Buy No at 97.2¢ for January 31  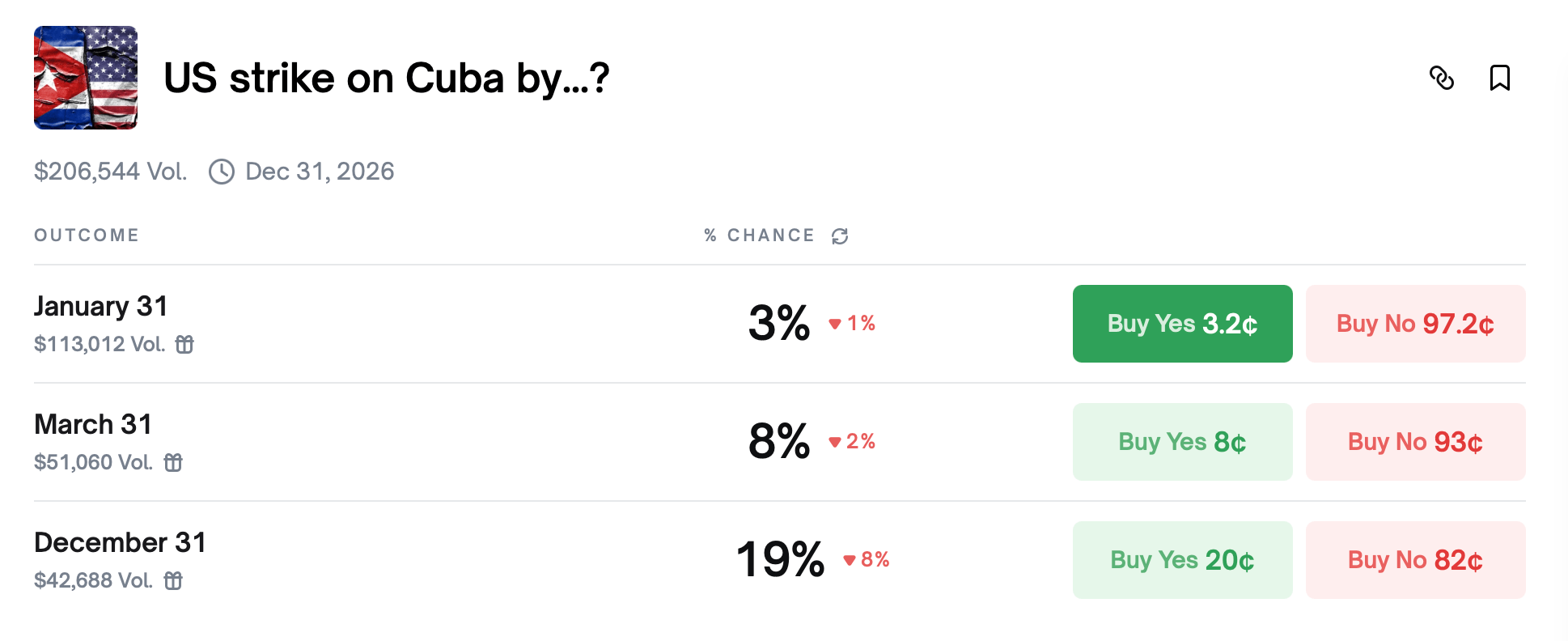[x=1415, y=324]
